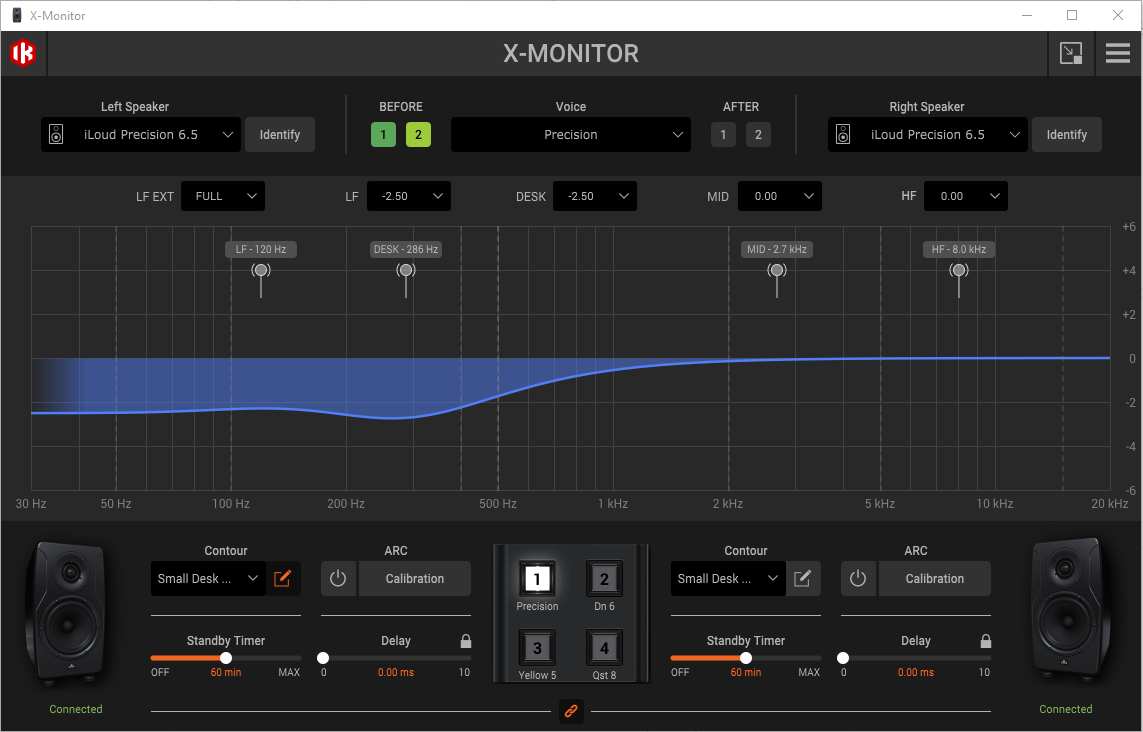Open the hamburger main menu
Image resolution: width=1143 pixels, height=732 pixels.
1117,53
